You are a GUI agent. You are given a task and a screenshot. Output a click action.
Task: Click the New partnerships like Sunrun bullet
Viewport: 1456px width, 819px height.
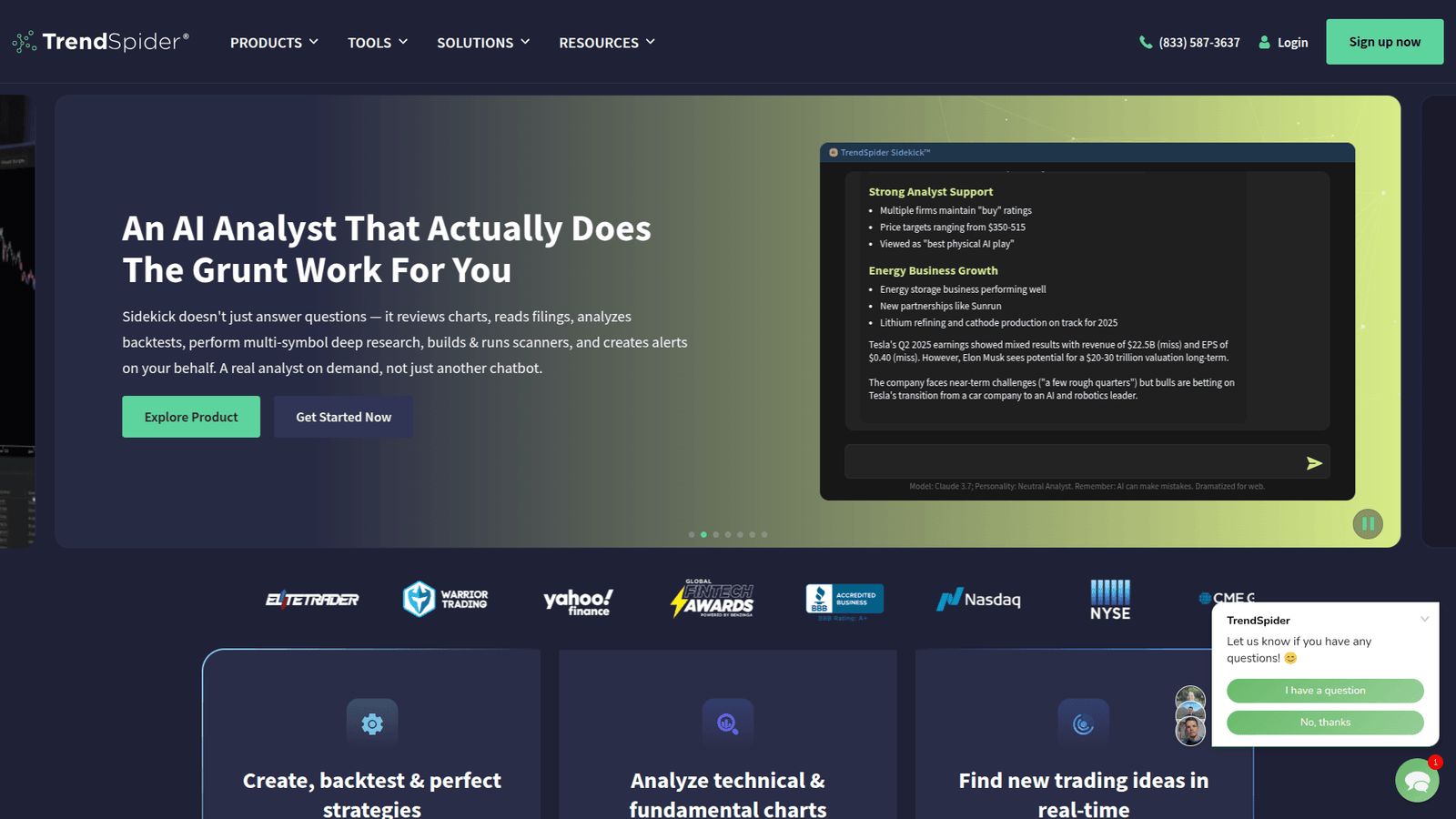pyautogui.click(x=940, y=307)
